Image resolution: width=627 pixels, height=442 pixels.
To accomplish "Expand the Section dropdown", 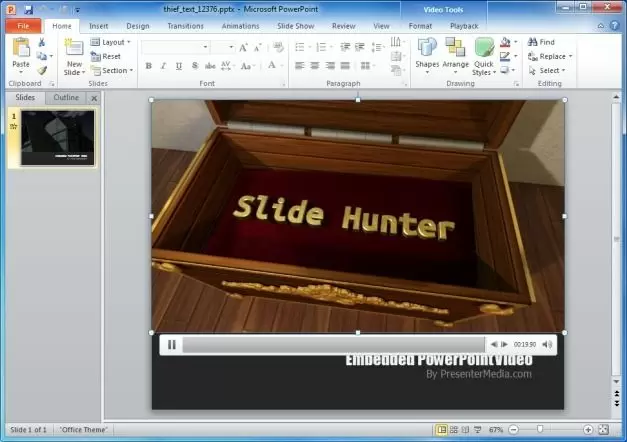I will pyautogui.click(x=111, y=71).
